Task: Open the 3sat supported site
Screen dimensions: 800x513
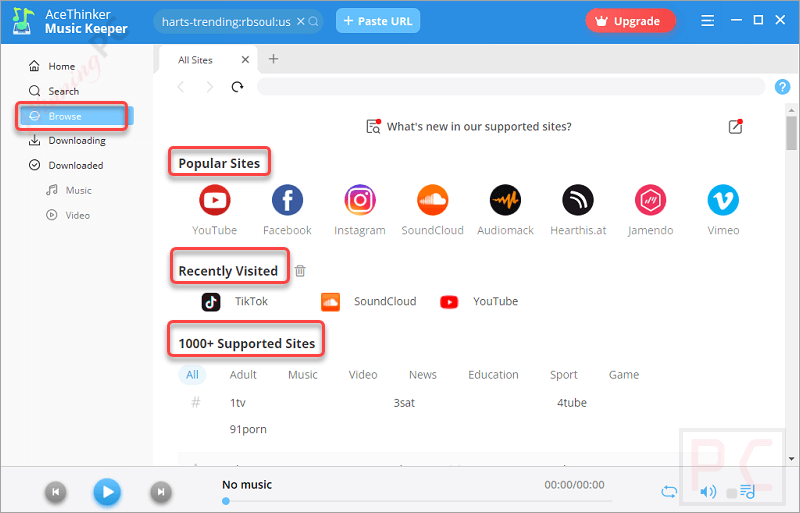Action: coord(404,403)
